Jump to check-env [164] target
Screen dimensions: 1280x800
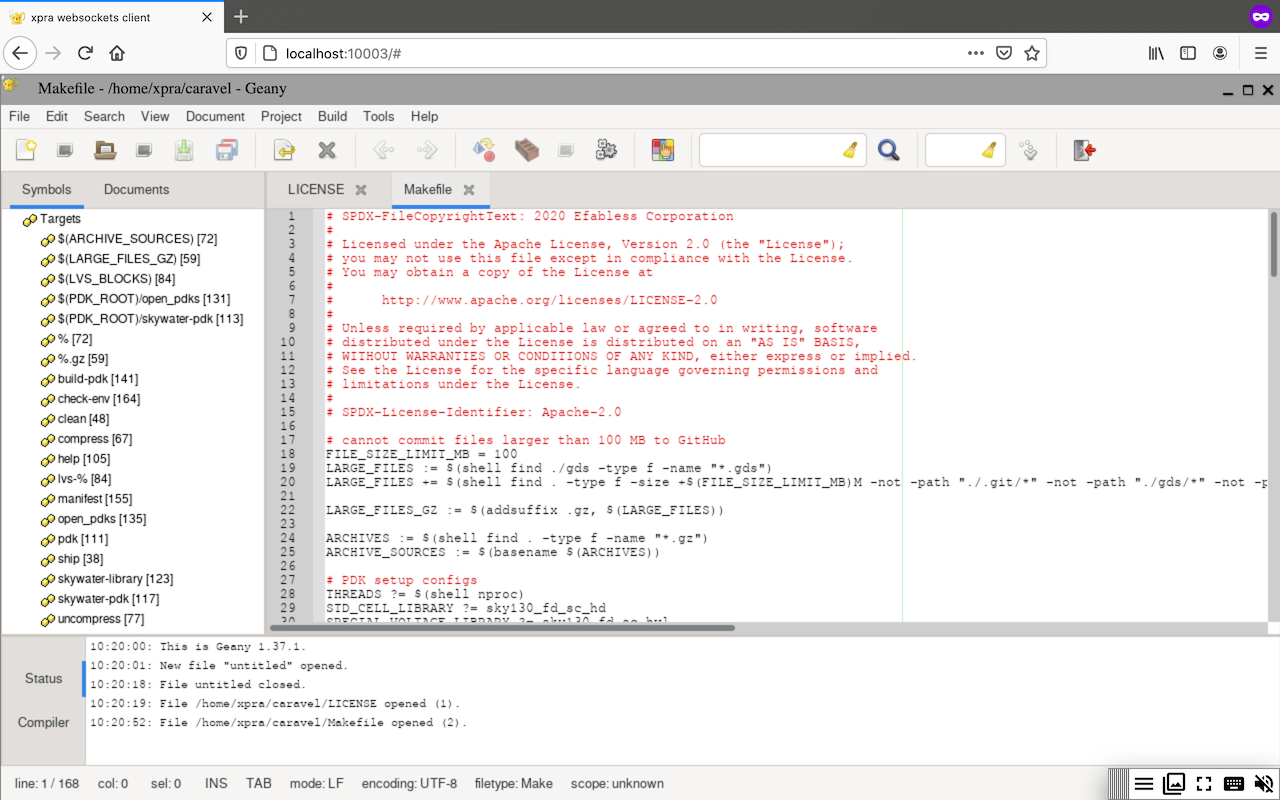tap(99, 399)
